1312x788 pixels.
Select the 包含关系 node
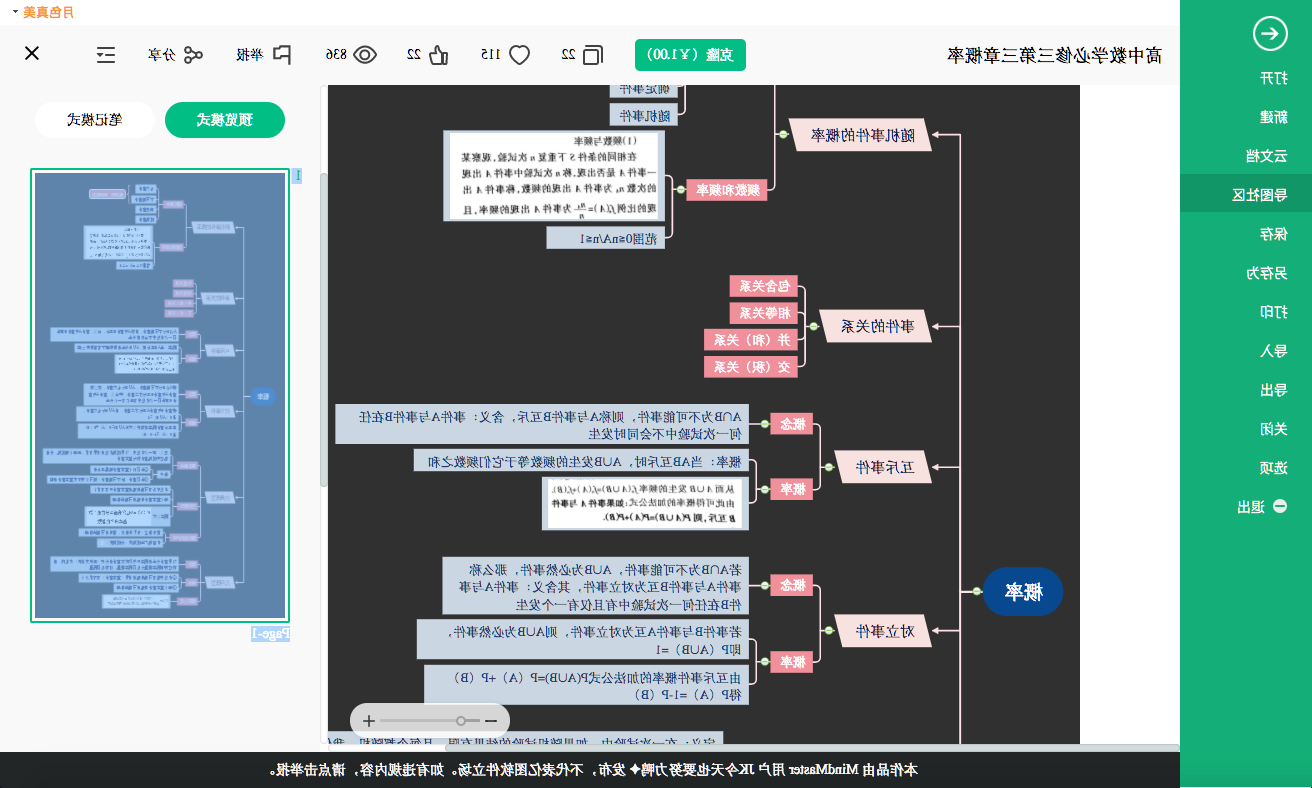tap(764, 286)
